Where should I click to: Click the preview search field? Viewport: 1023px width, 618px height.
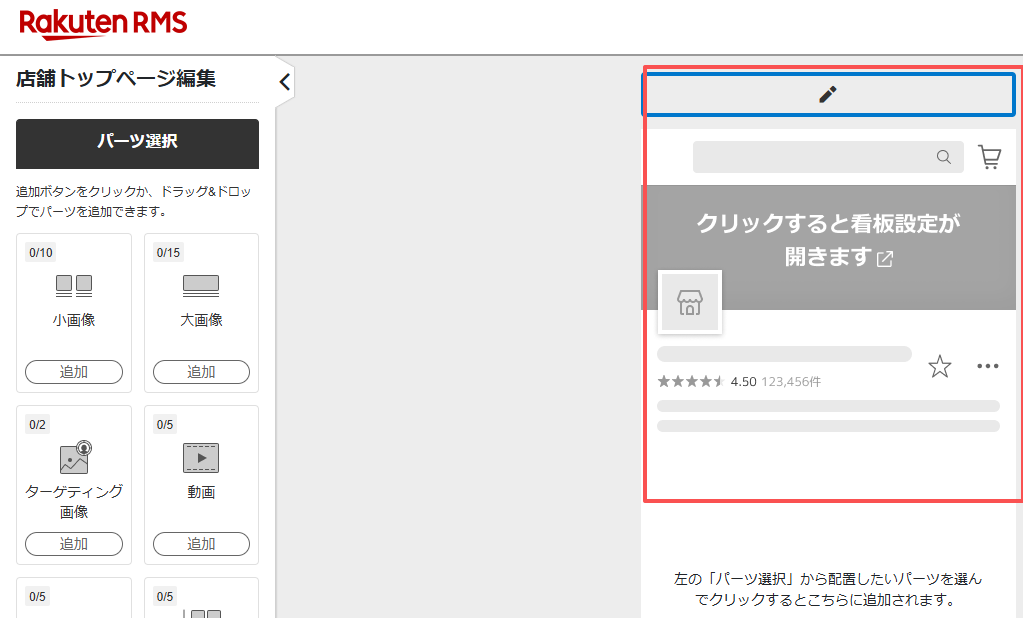828,157
